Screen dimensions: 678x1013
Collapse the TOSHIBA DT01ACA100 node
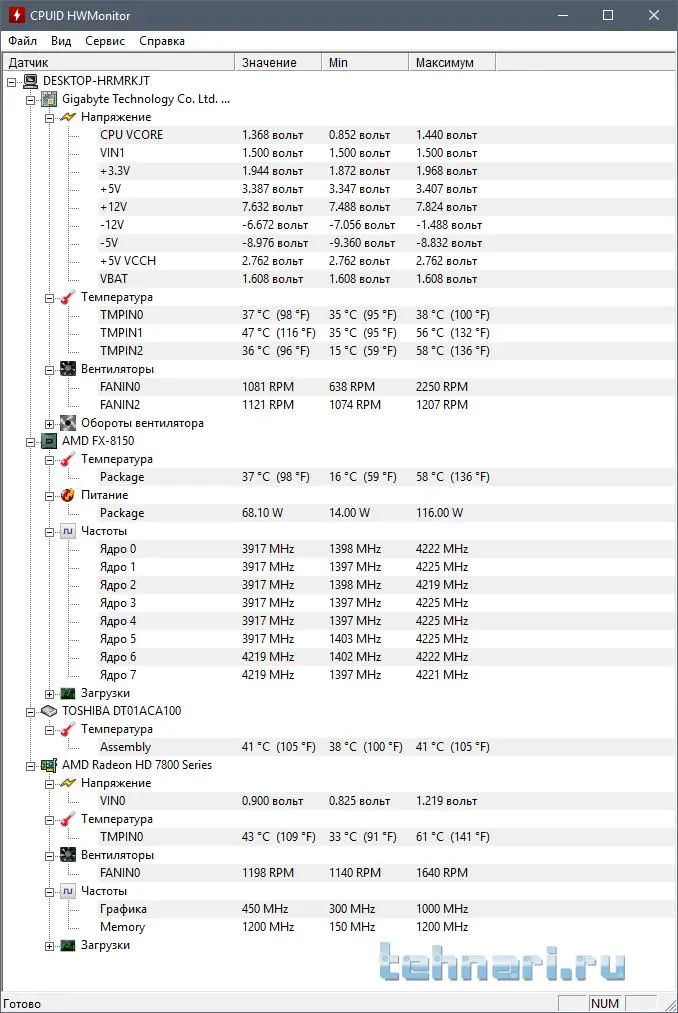click(30, 711)
